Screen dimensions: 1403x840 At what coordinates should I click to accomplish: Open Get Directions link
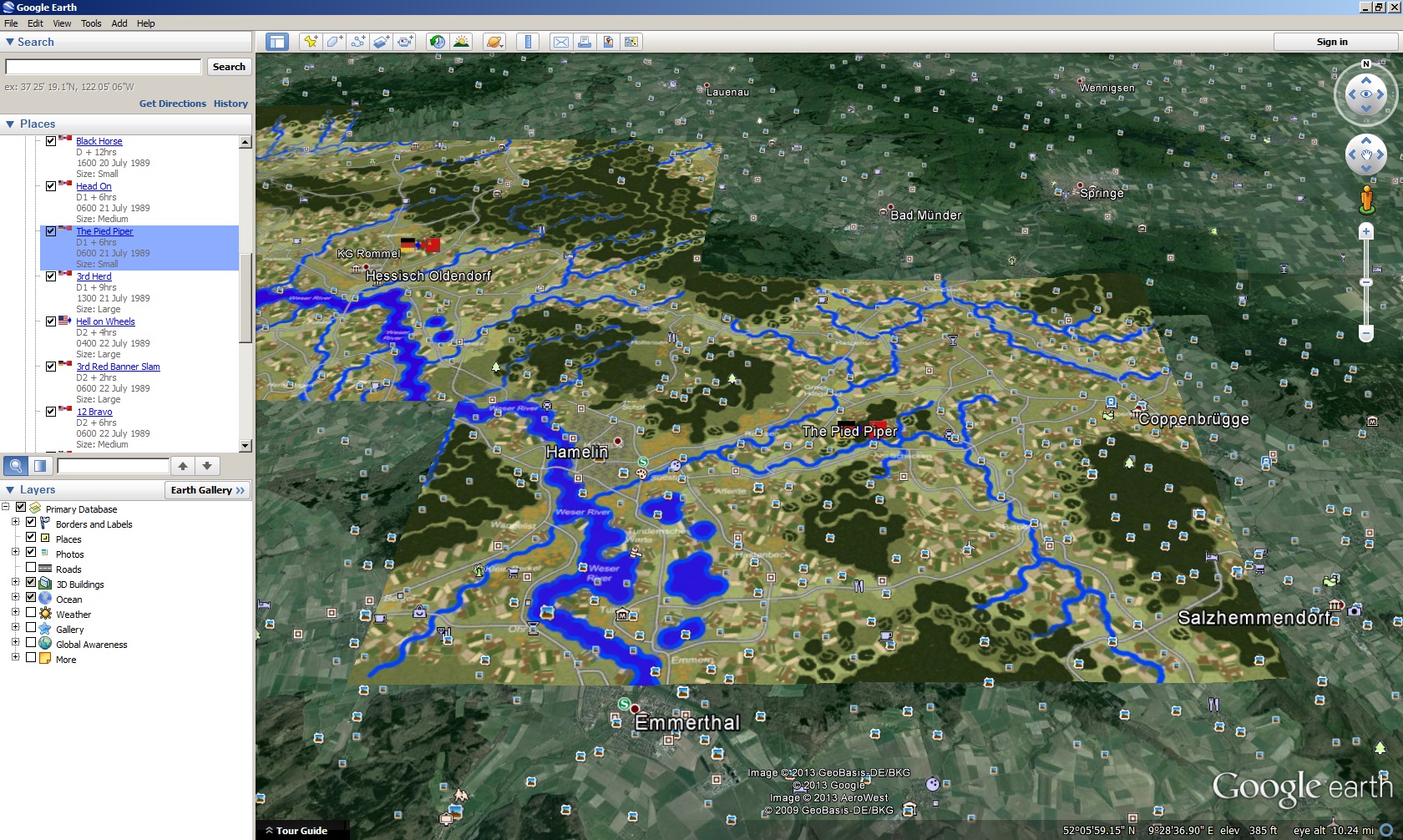pyautogui.click(x=173, y=104)
